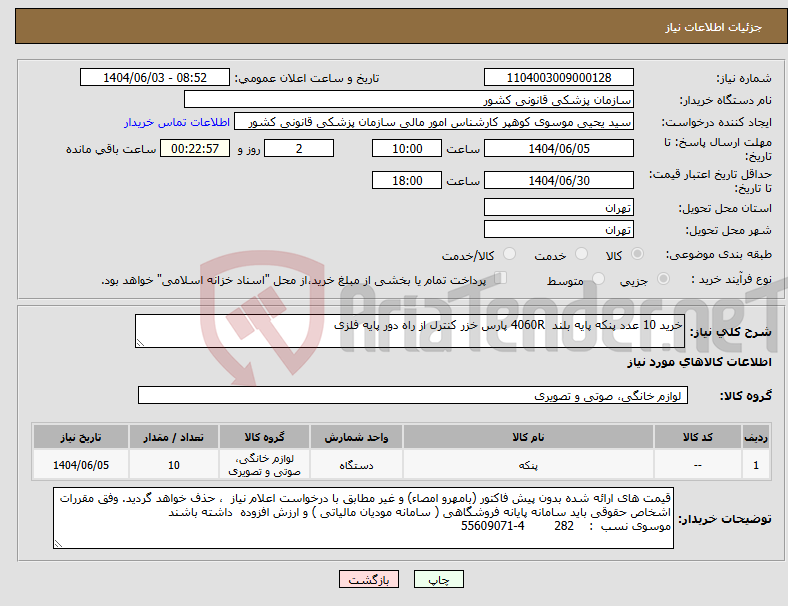Click the چاپ (print) button
Viewport: 788px width, 606px height.
click(x=439, y=579)
